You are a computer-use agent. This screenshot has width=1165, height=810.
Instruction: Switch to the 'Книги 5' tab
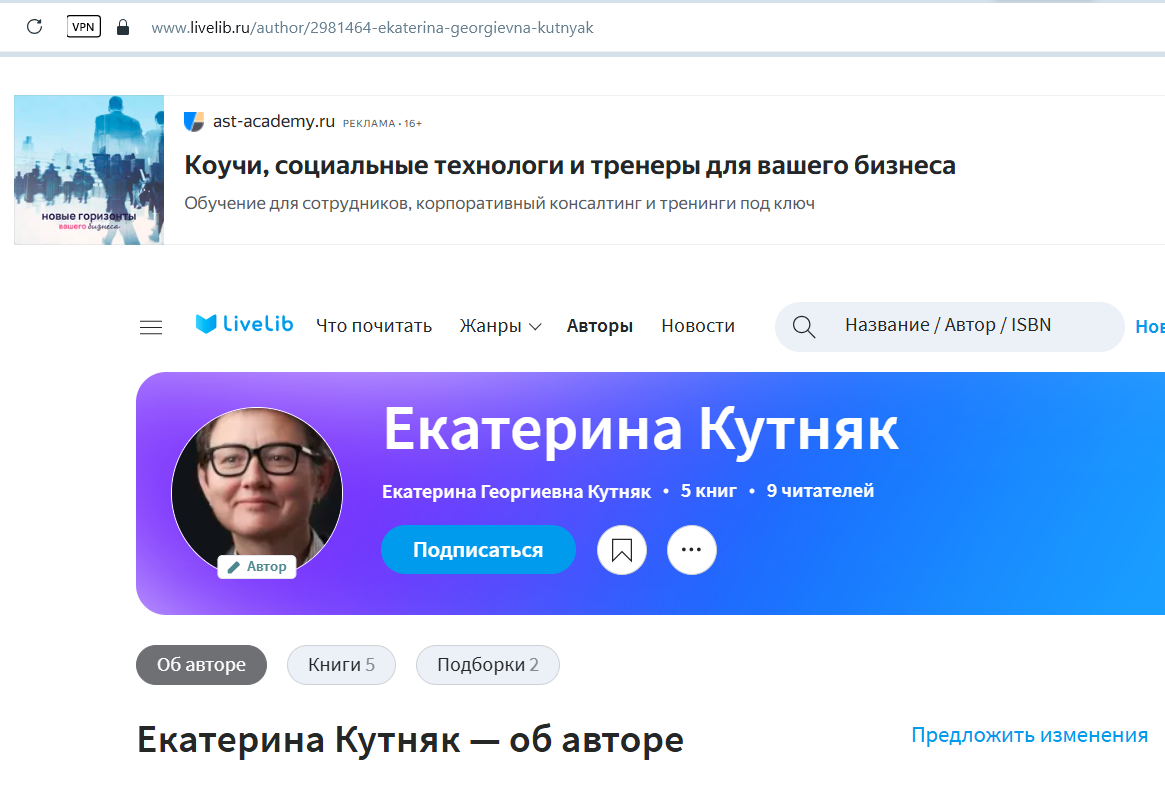click(341, 665)
